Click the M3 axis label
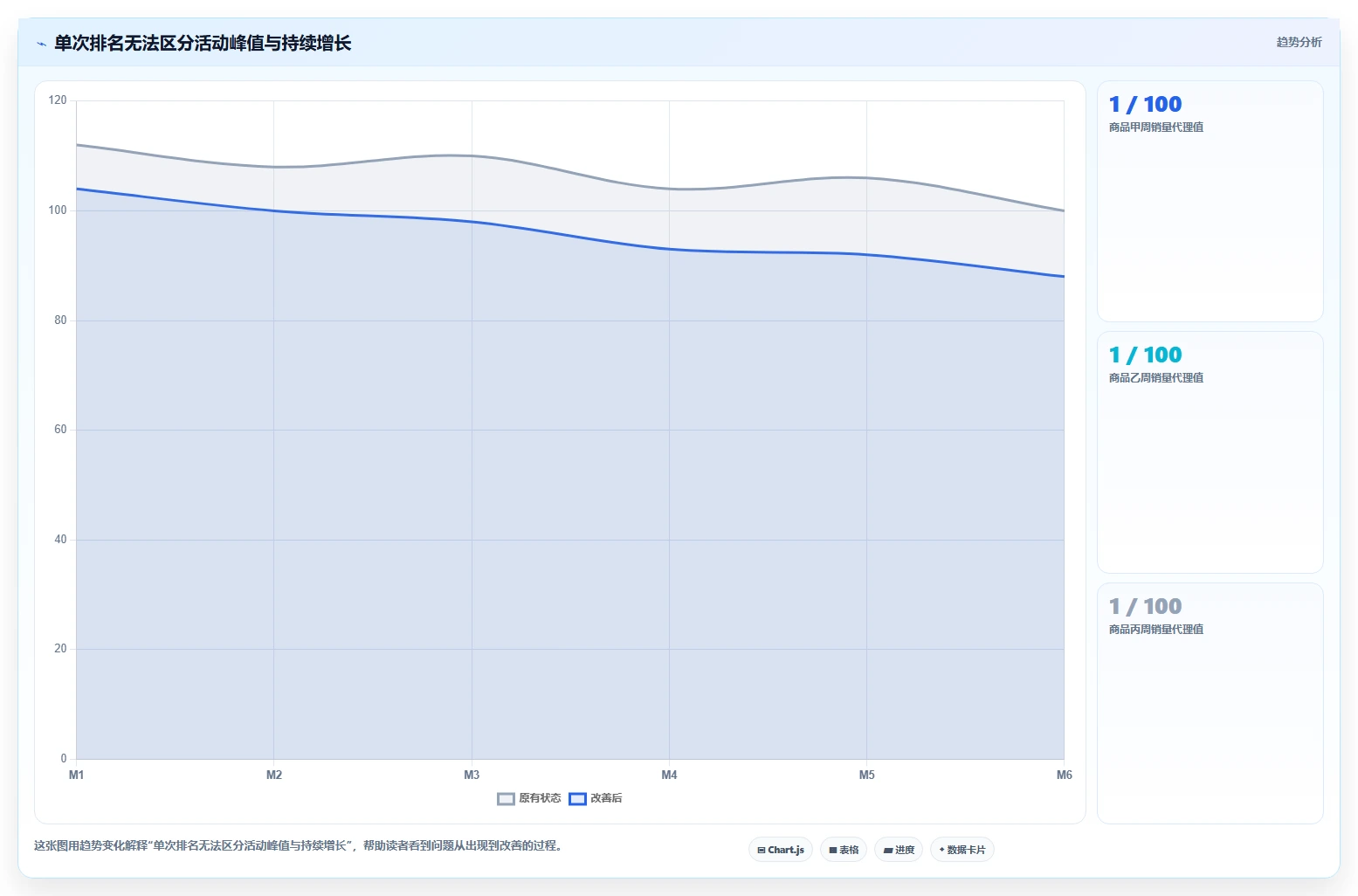The width and height of the screenshot is (1358, 896). 472,775
